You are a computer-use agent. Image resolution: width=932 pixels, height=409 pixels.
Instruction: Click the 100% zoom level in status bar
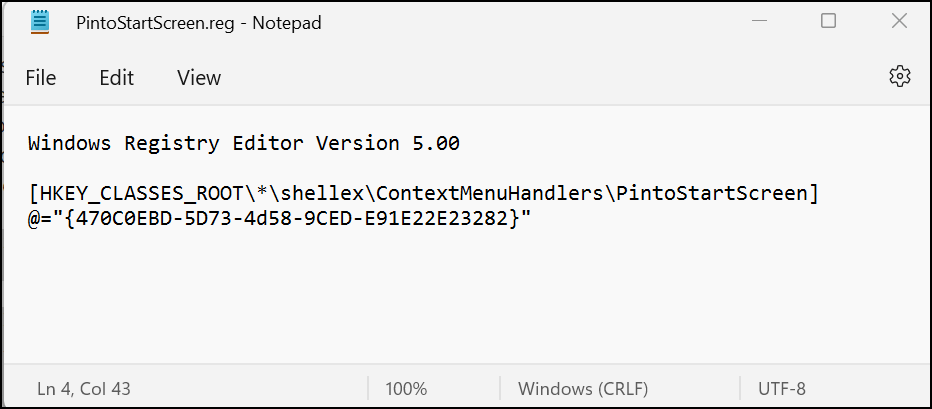406,388
